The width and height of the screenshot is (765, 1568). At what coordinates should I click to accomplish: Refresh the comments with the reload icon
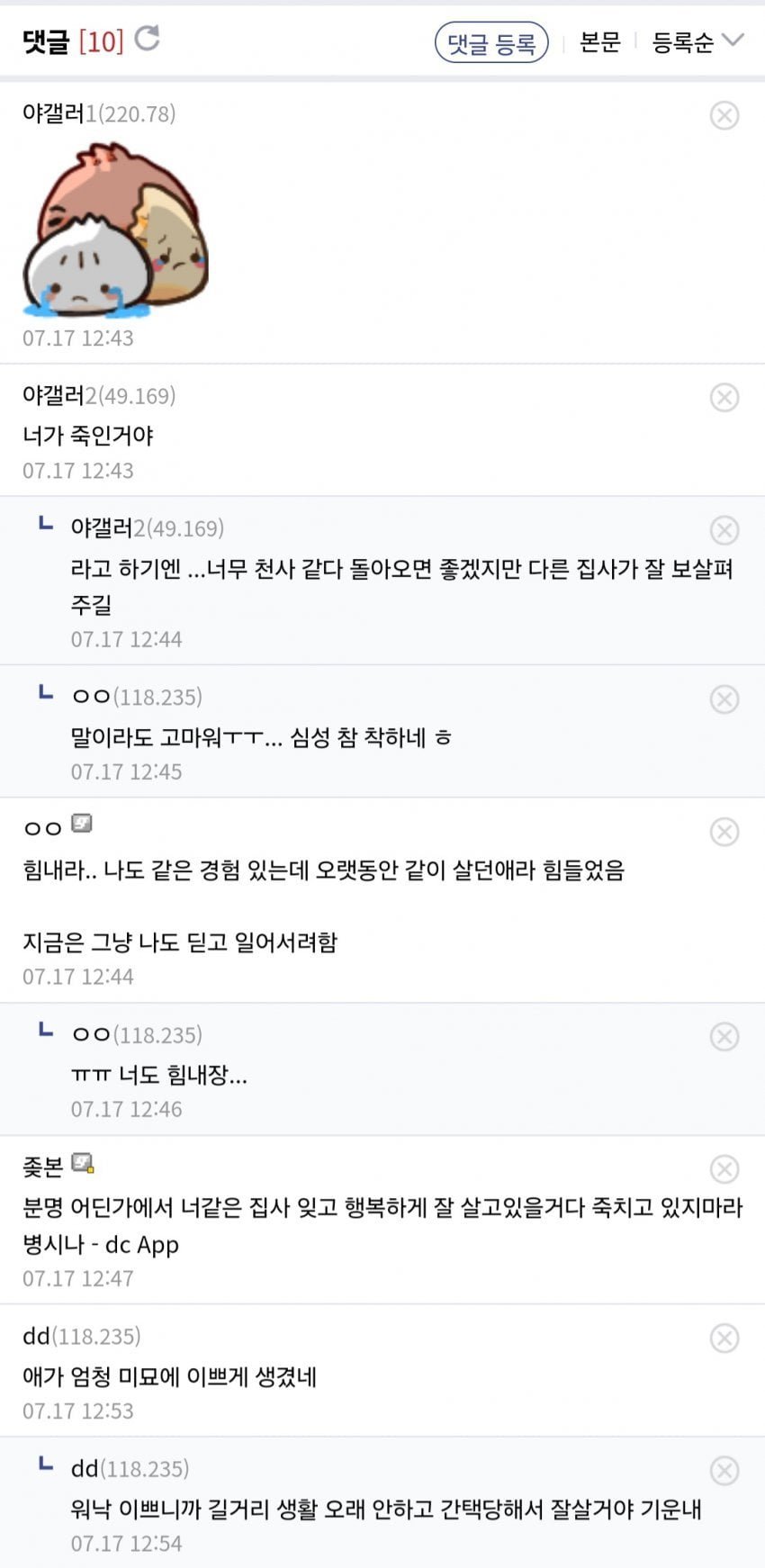[x=147, y=39]
